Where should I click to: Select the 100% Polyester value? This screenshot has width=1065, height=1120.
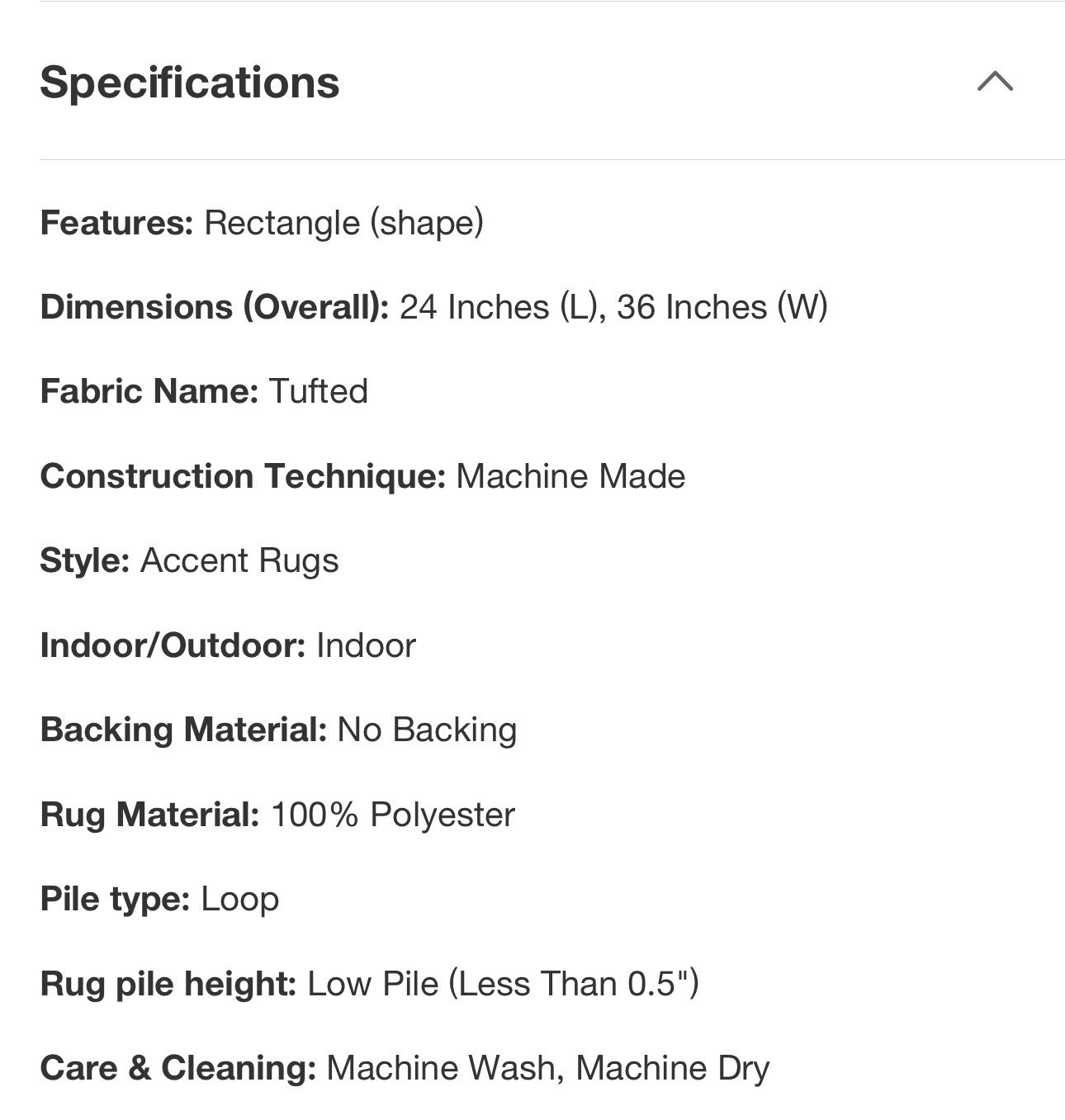coord(393,815)
